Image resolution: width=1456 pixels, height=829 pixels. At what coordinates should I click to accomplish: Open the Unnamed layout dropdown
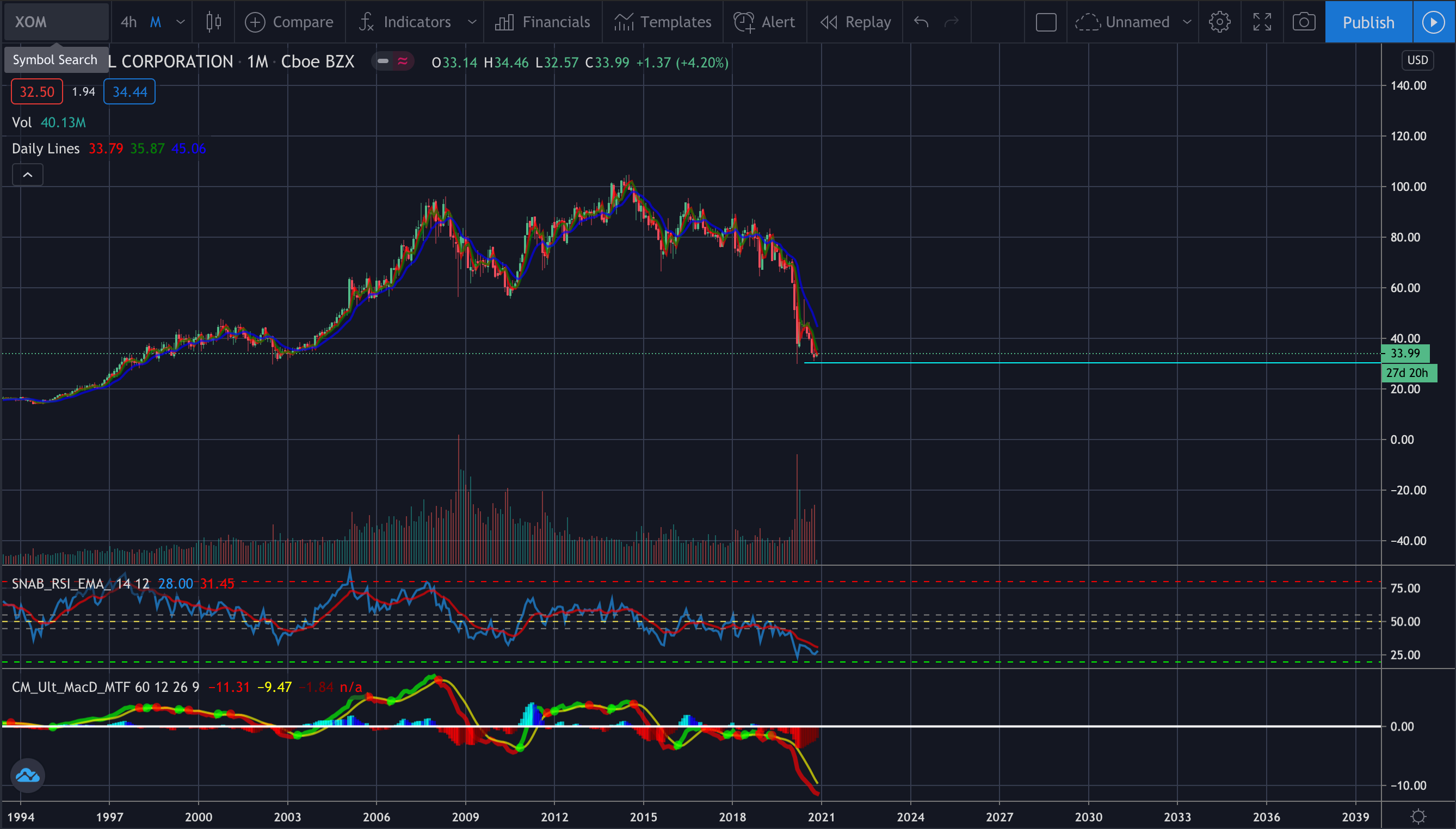tap(1187, 22)
